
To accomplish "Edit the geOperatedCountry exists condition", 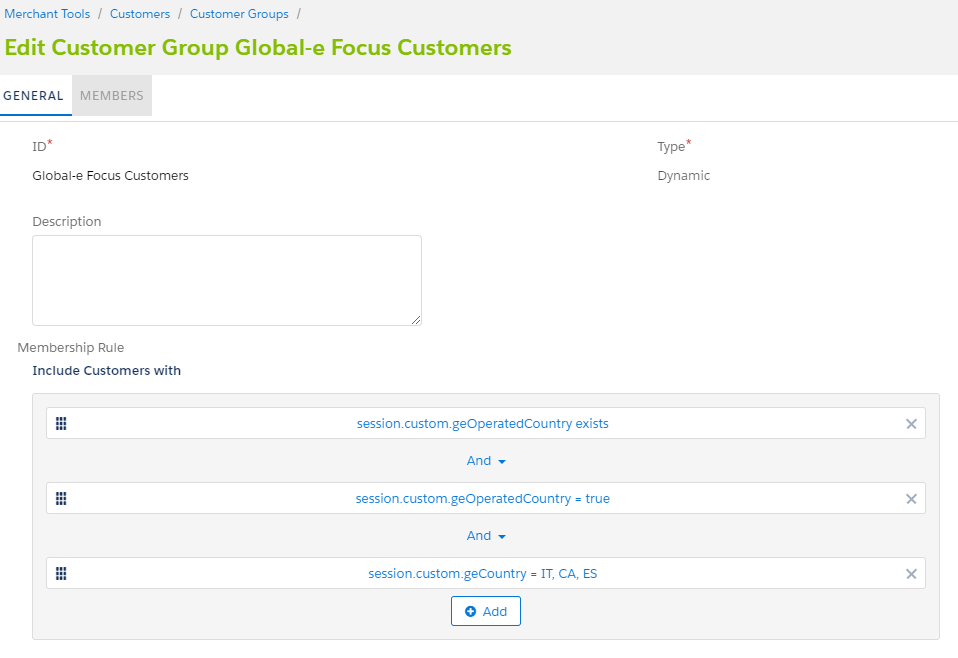I will [x=483, y=423].
